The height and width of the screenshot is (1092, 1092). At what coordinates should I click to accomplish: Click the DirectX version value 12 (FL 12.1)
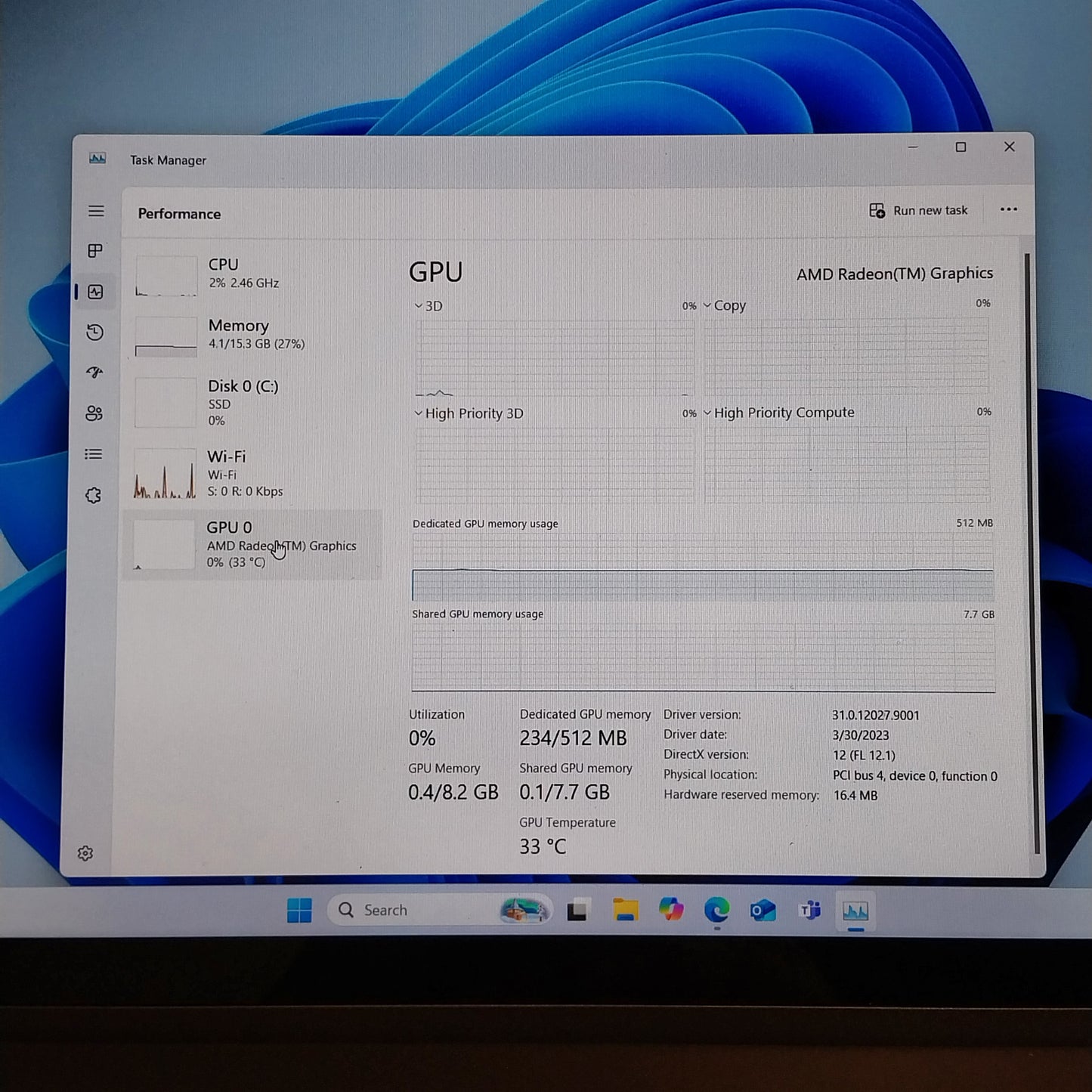click(864, 755)
